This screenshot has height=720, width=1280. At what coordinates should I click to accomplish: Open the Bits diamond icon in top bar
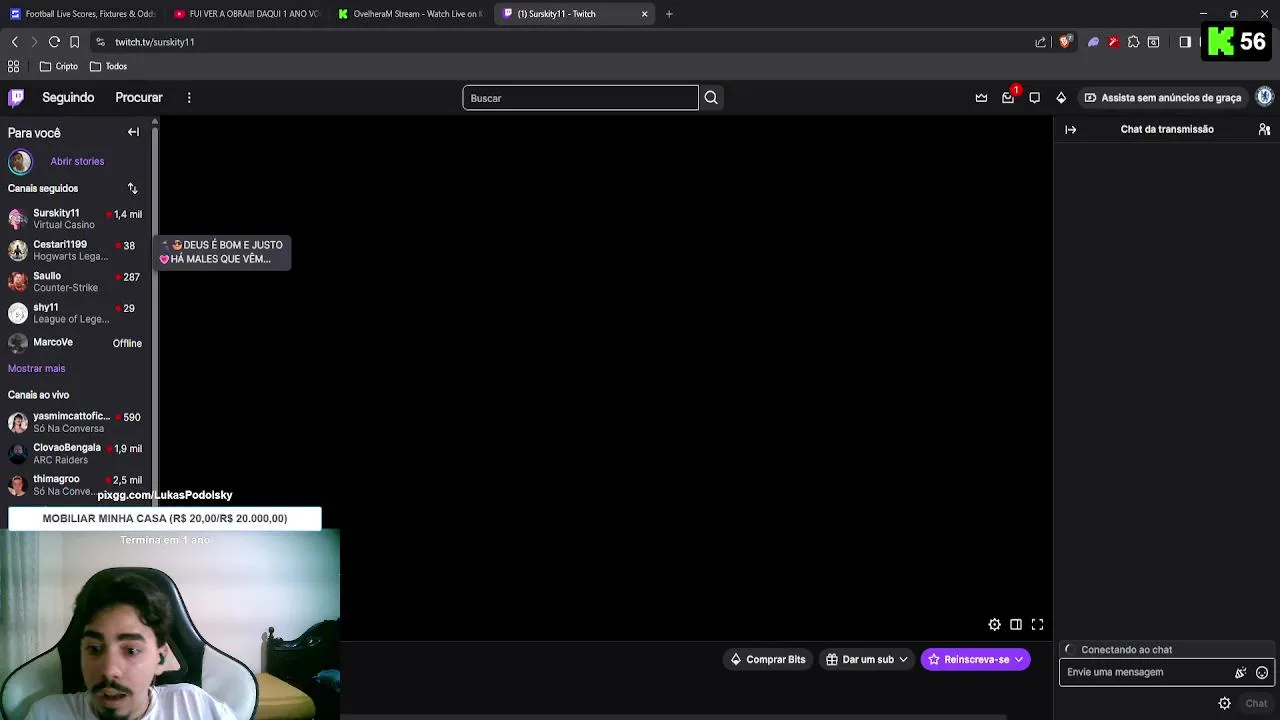click(x=1061, y=97)
